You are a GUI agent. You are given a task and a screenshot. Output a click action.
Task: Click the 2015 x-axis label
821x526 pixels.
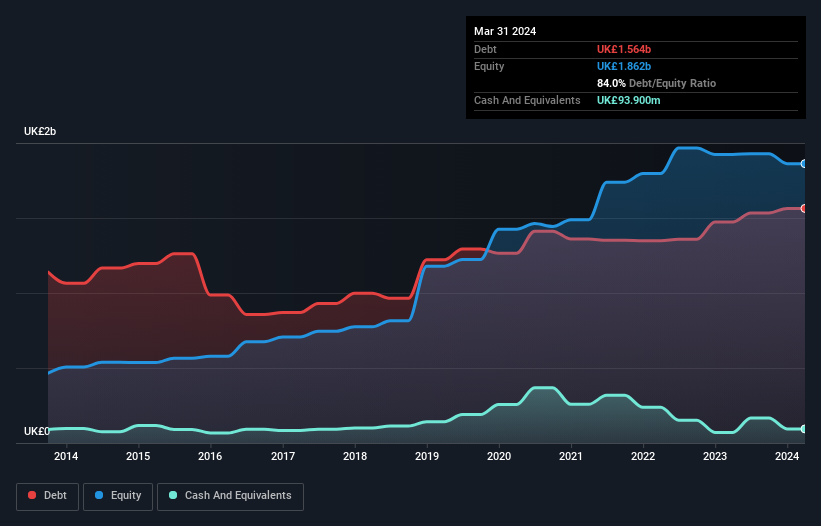138,456
